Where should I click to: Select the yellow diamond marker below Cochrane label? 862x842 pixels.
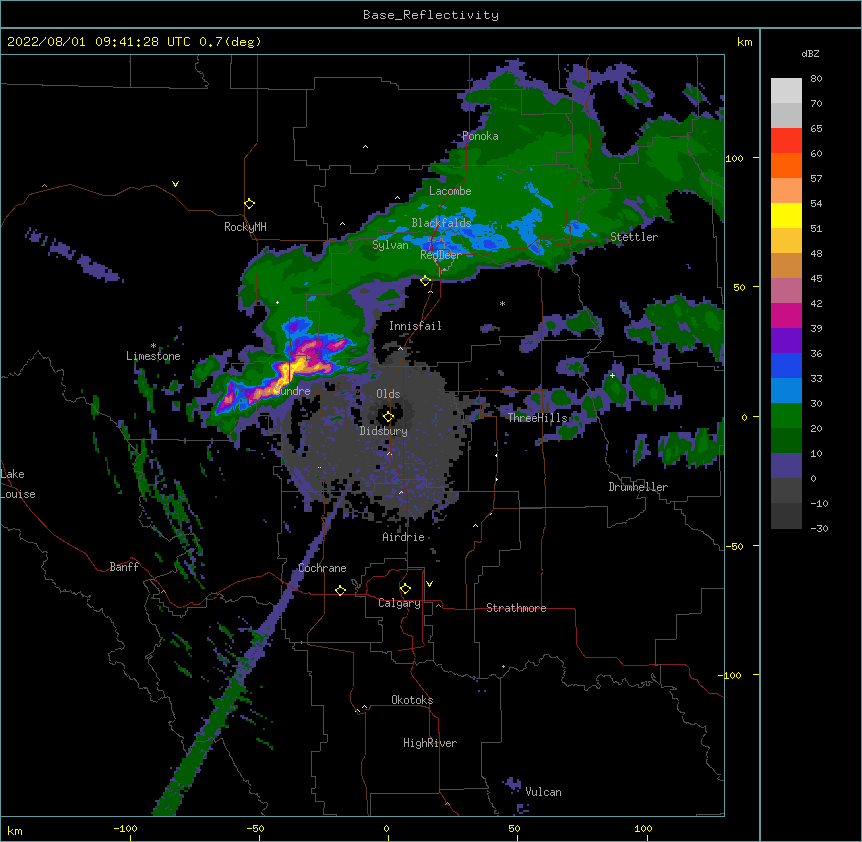(340, 590)
